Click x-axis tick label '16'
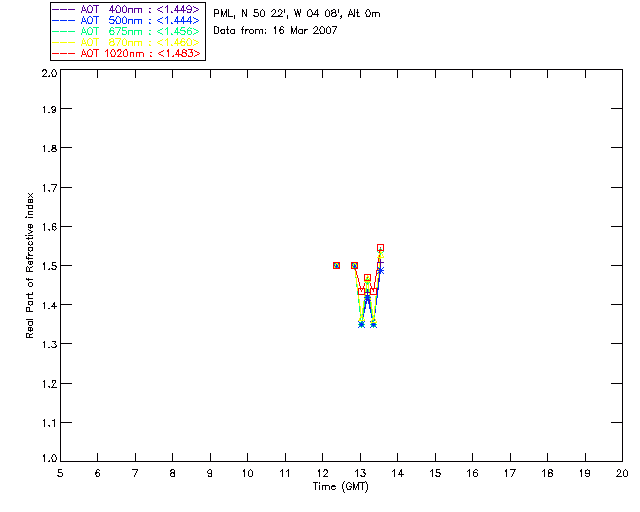The image size is (640, 512). click(473, 473)
